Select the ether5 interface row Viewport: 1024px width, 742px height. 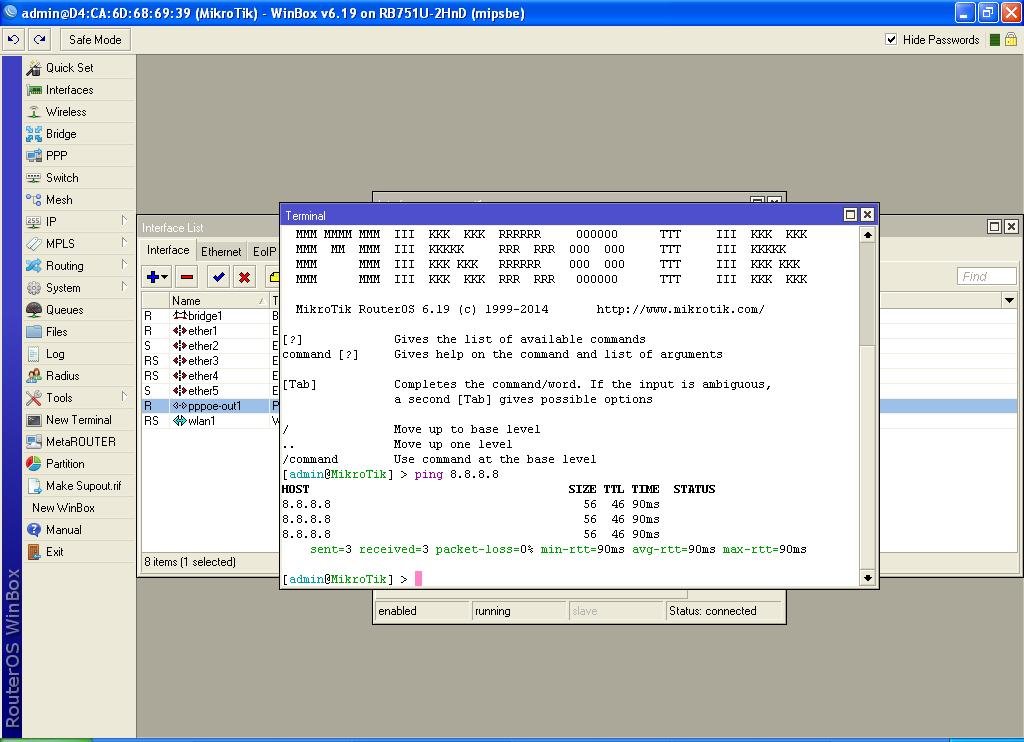click(x=210, y=391)
